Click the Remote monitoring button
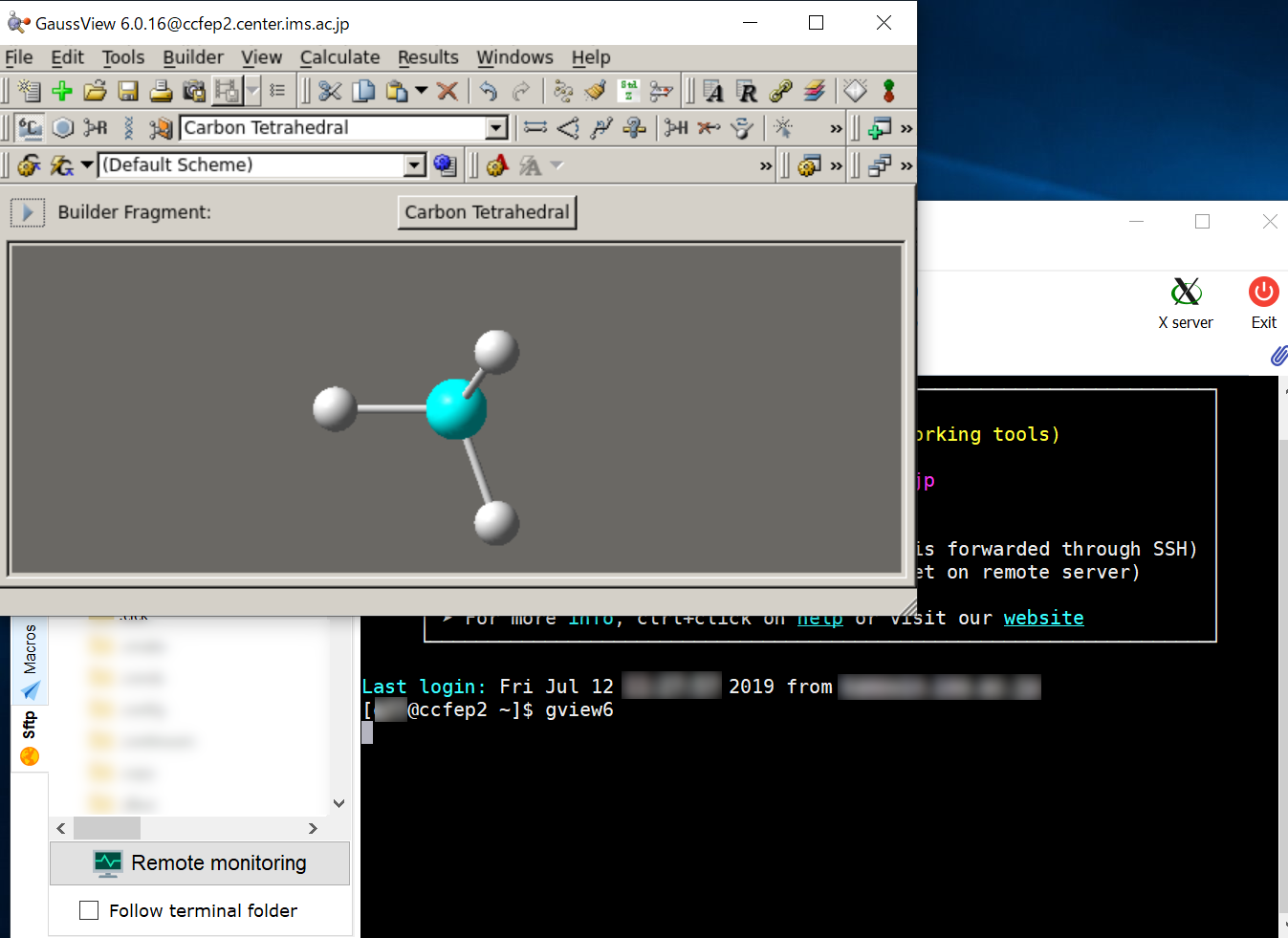 point(200,863)
